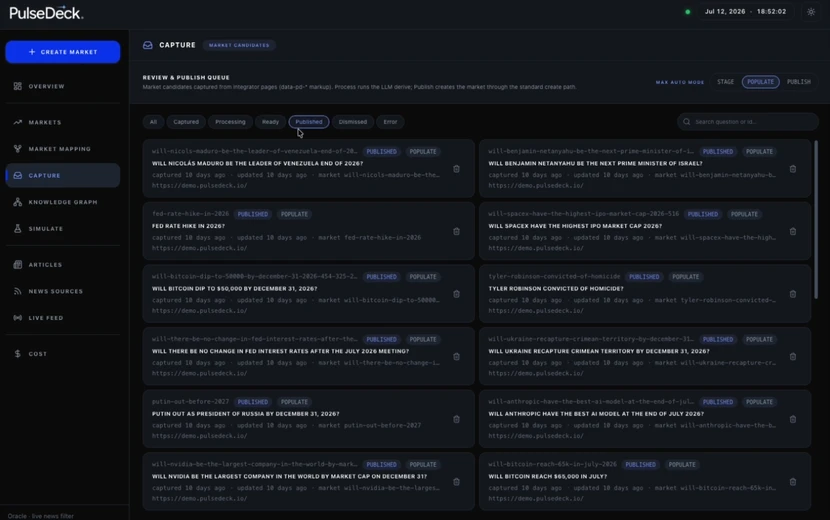Click 'market fed-rate-hike-in-2026' text
The height and width of the screenshot is (520, 830).
tap(369, 238)
